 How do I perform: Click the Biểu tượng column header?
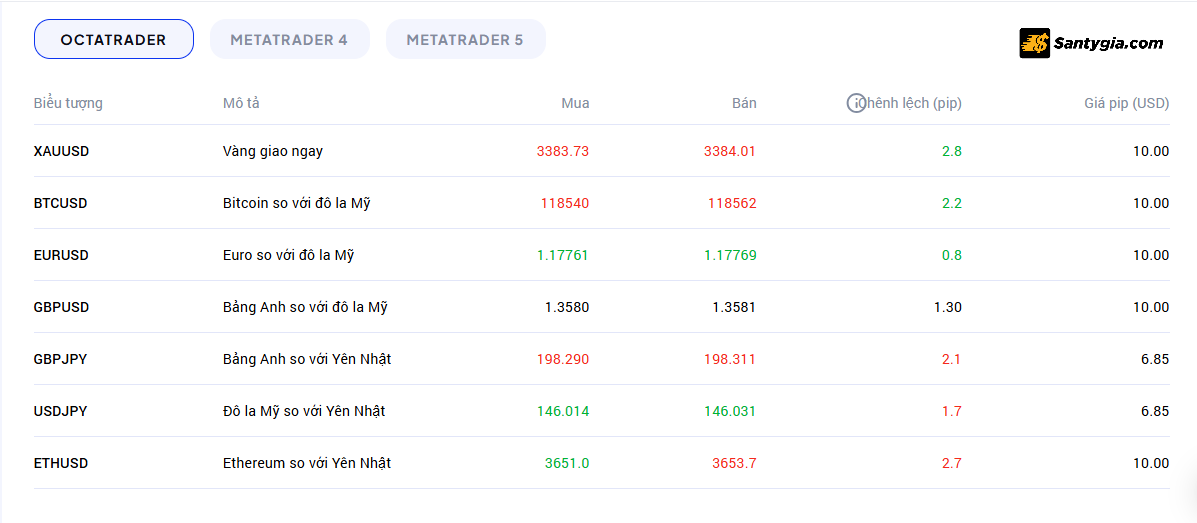pos(68,104)
